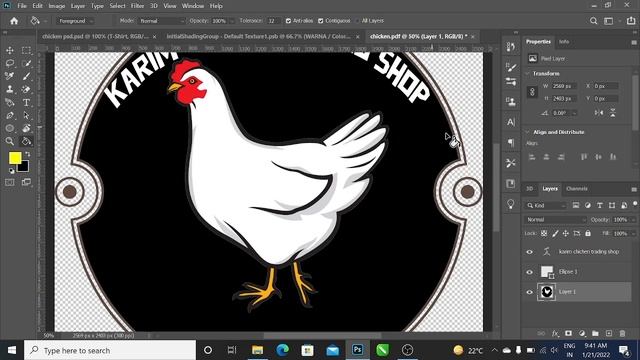The width and height of the screenshot is (640, 360).
Task: Switch to the Channels tab
Action: point(577,189)
